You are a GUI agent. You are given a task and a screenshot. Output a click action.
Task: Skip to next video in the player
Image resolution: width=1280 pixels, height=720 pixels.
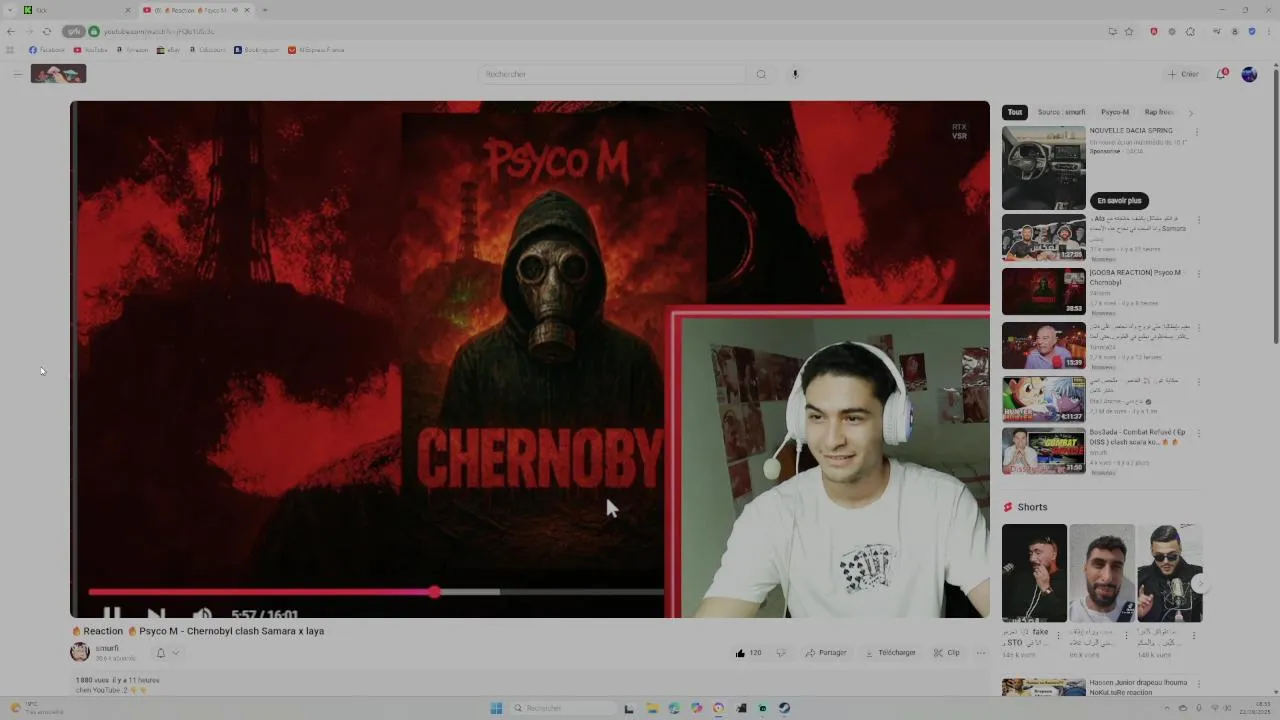(x=156, y=613)
